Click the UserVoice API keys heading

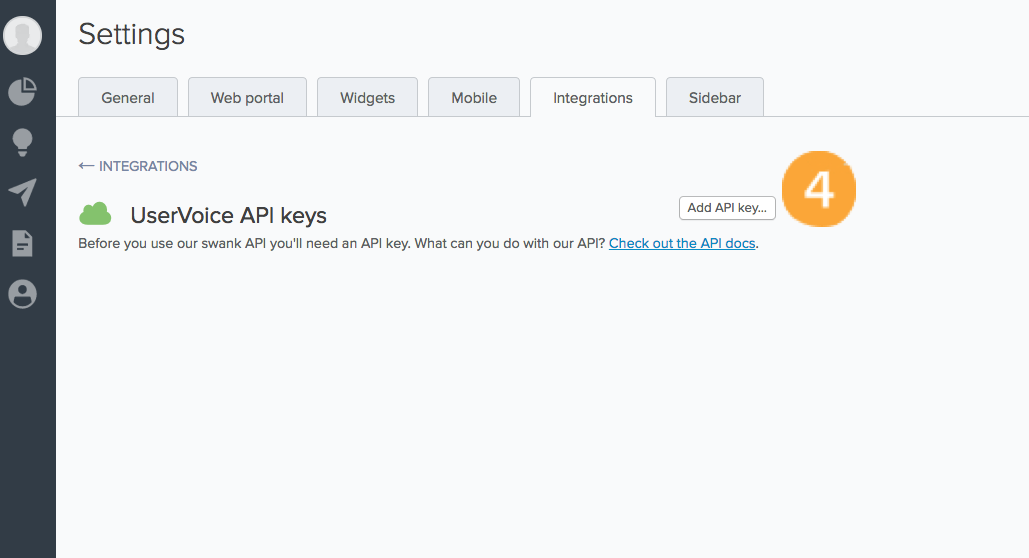[x=228, y=215]
